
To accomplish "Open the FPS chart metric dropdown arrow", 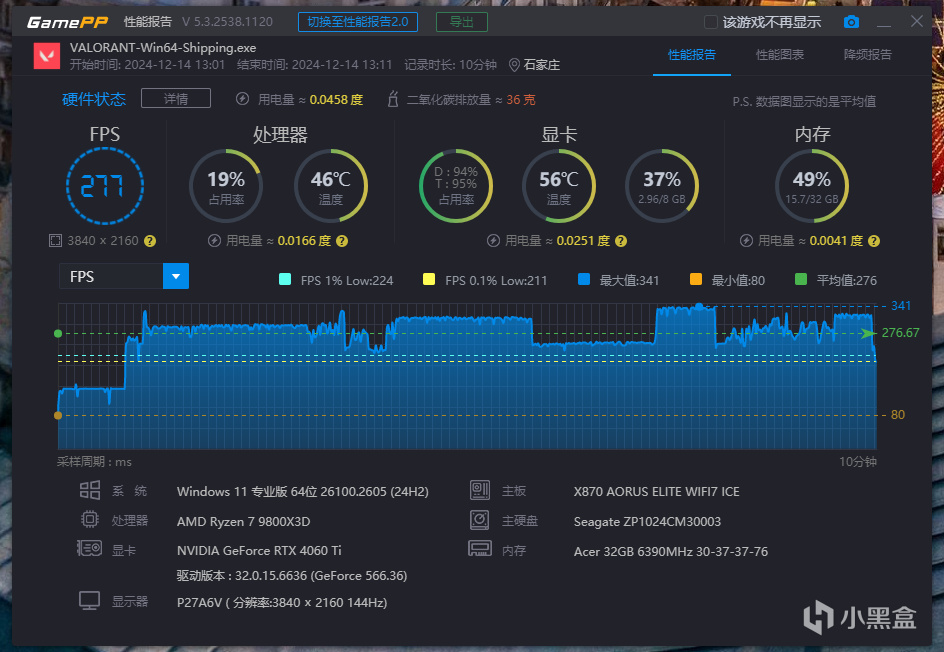I will pos(176,276).
